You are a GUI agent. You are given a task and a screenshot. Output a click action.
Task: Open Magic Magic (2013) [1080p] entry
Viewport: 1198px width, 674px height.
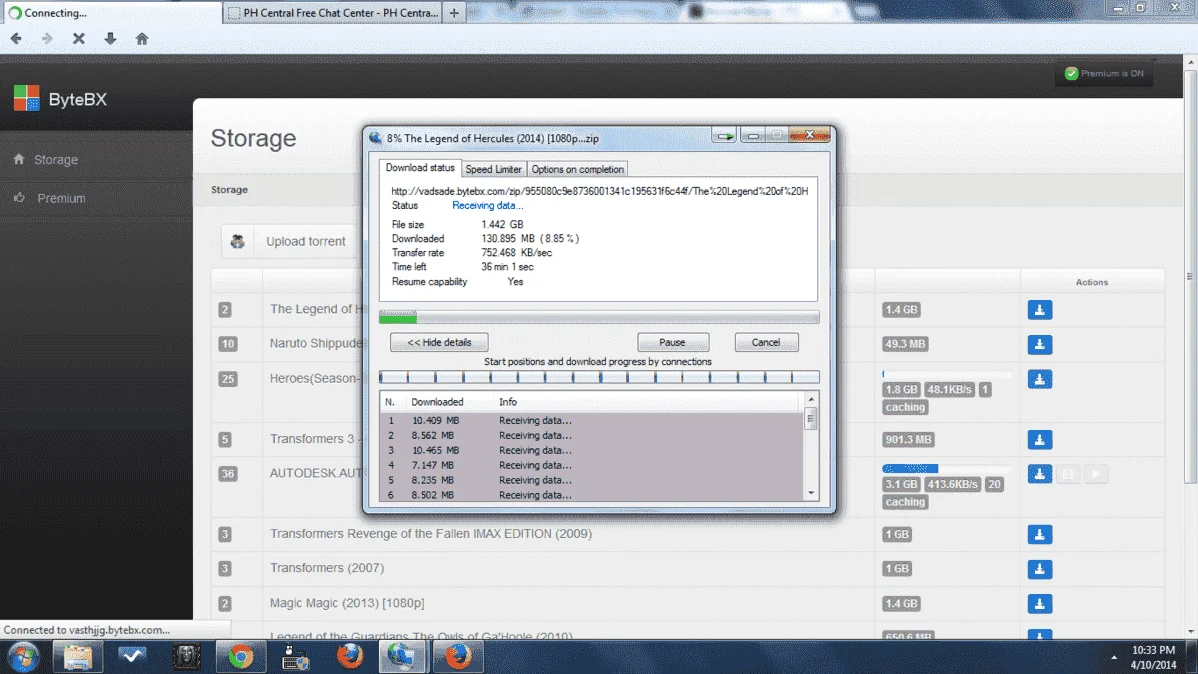[x=347, y=603]
